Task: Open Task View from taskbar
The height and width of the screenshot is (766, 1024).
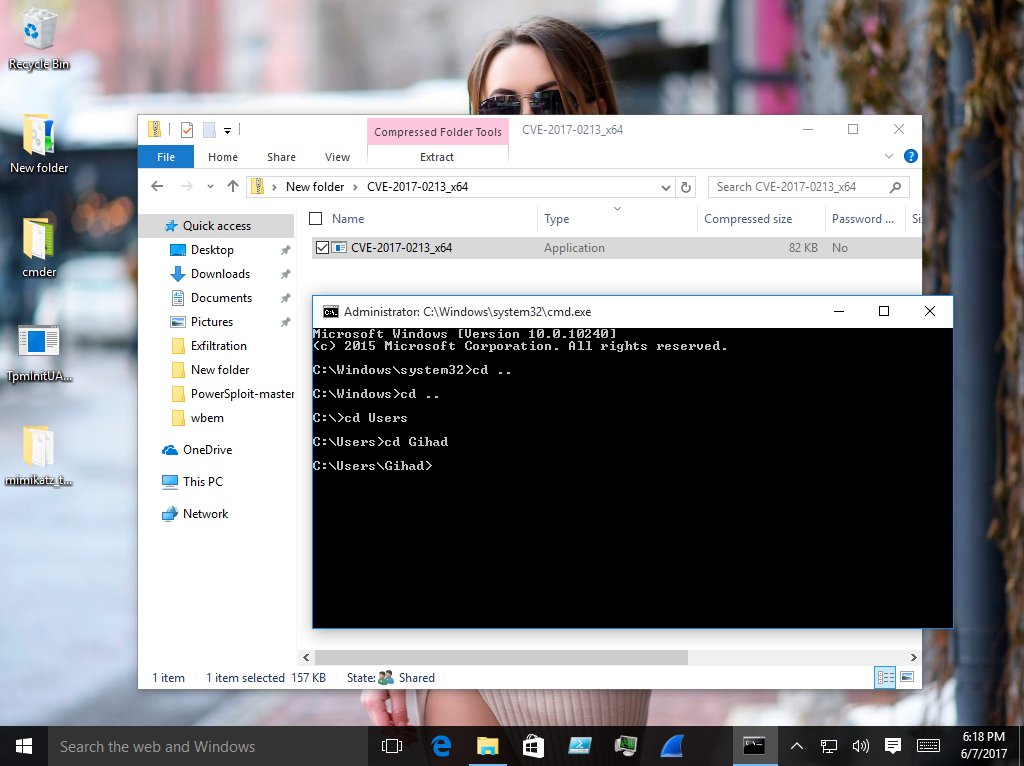Action: point(392,746)
